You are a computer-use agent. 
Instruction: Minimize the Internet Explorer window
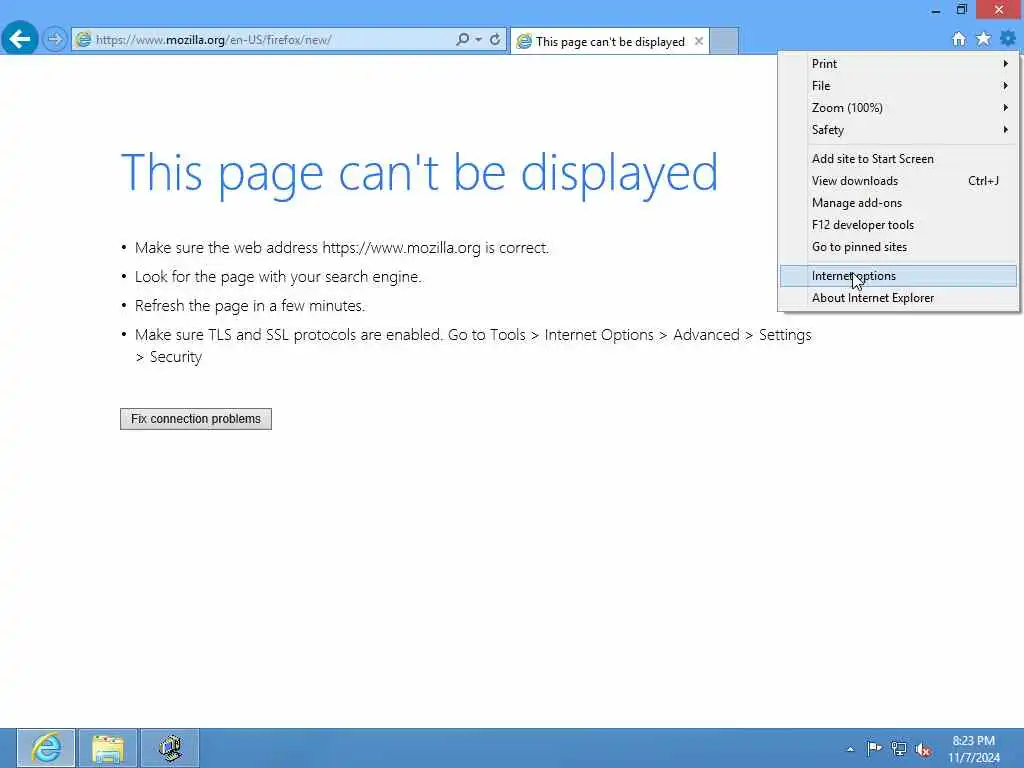point(936,10)
